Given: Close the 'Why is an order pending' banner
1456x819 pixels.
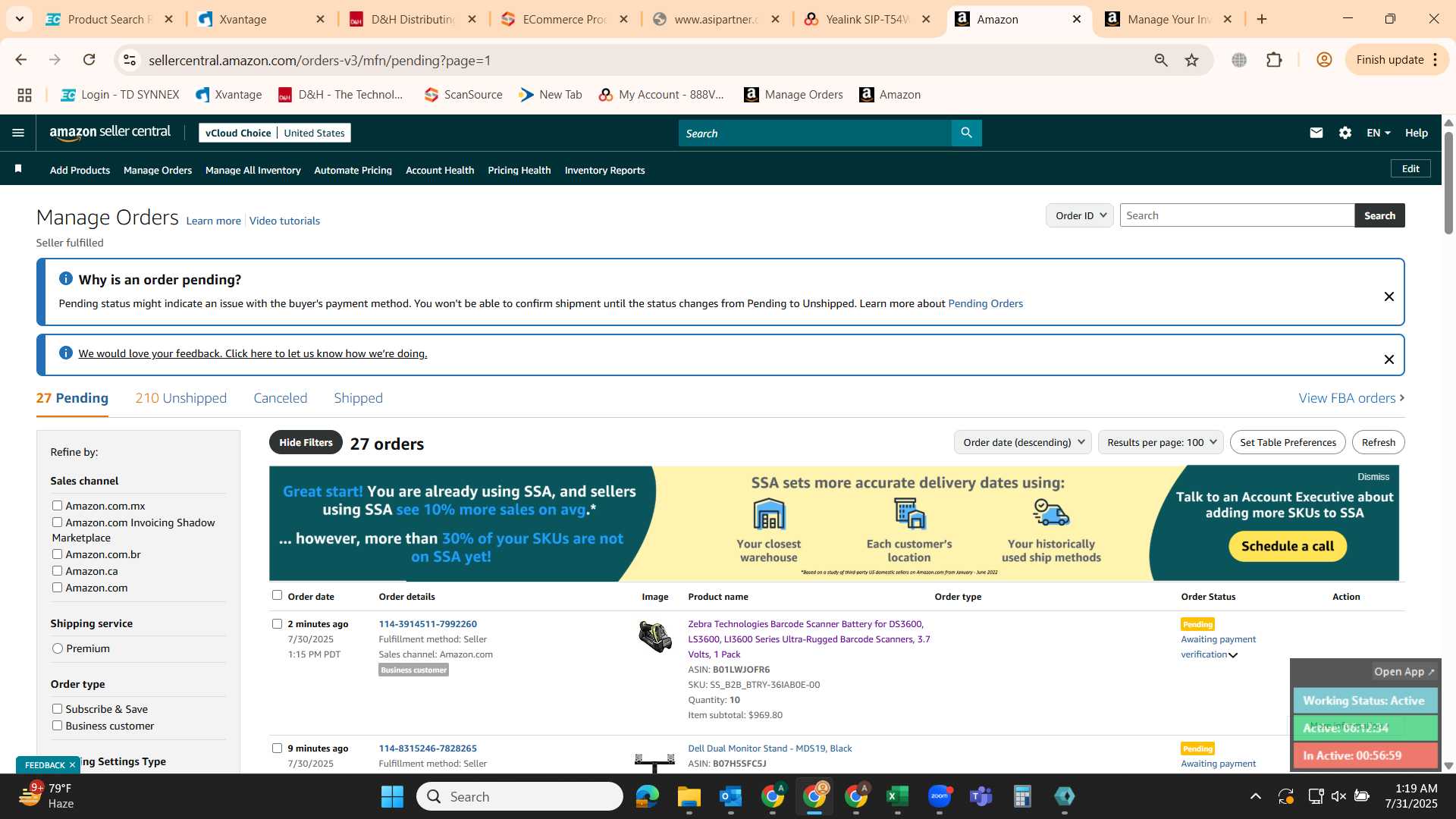Looking at the screenshot, I should coord(1389,297).
